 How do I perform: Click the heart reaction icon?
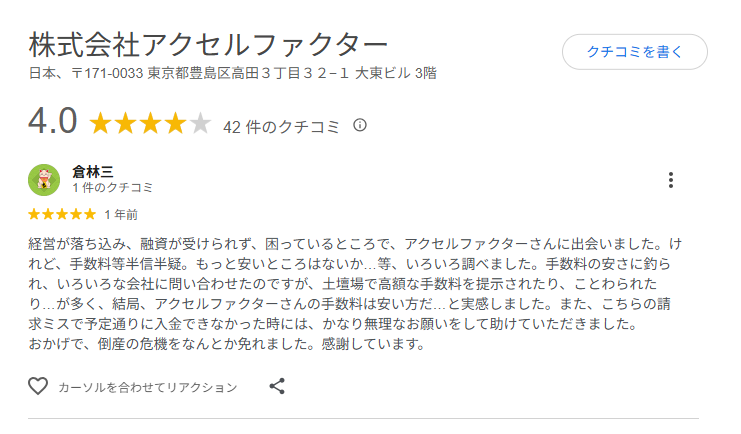(38, 386)
